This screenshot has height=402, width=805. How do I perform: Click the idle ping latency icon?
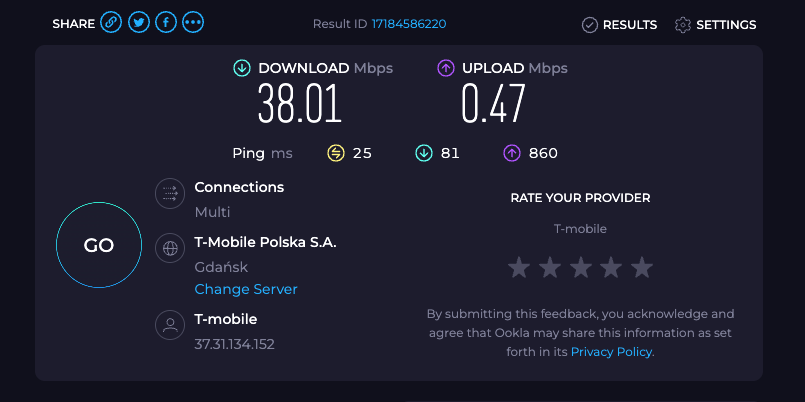click(x=336, y=153)
